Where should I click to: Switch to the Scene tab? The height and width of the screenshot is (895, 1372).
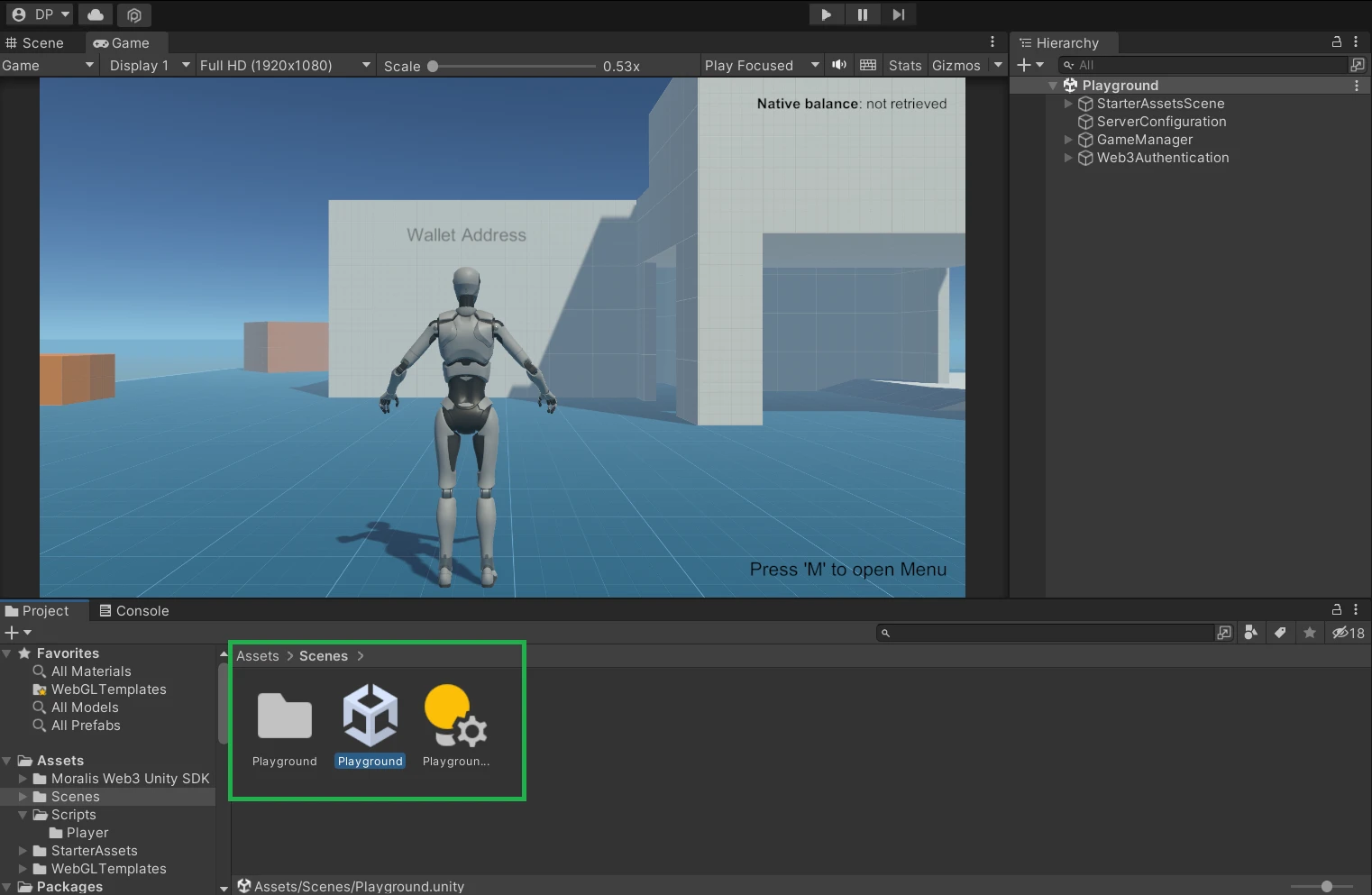pos(35,42)
